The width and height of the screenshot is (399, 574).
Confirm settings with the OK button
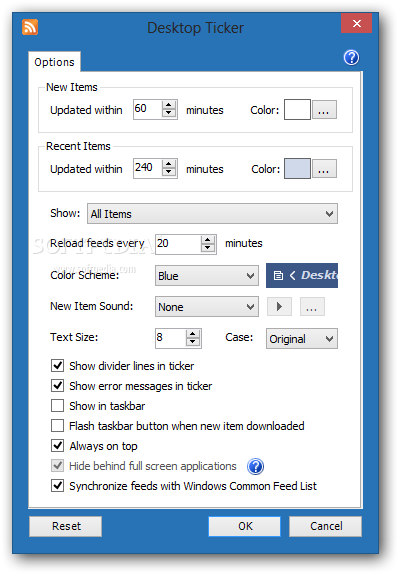coord(245,526)
